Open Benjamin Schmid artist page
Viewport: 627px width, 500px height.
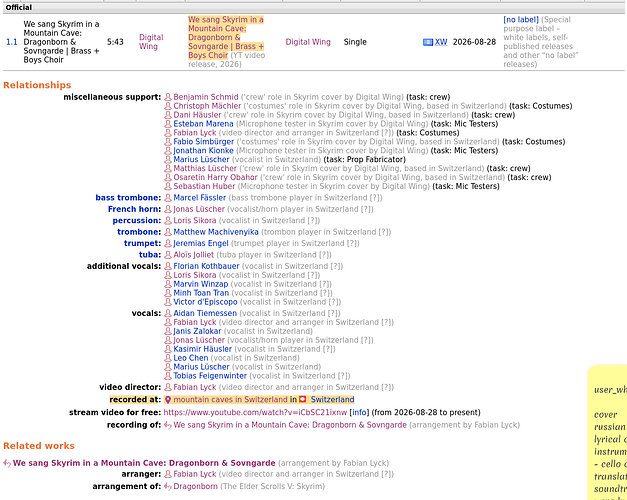(x=206, y=97)
